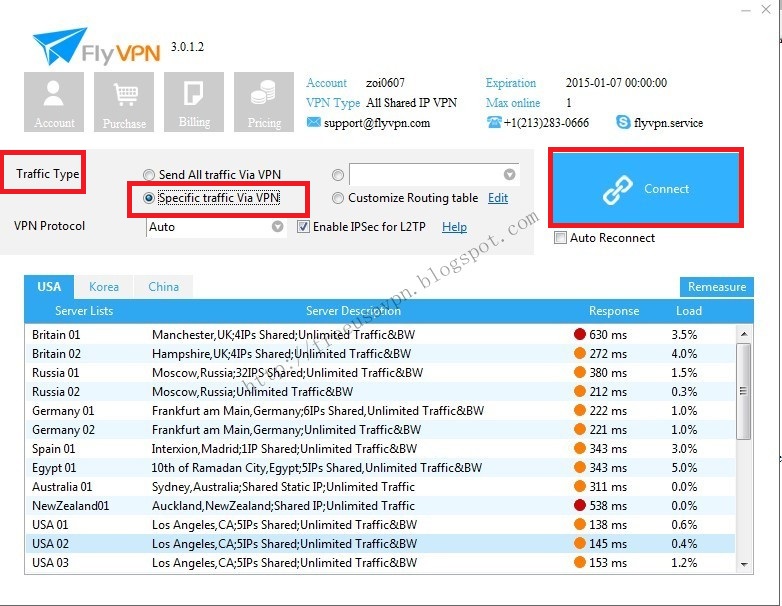Select the Australia 01 server row
The height and width of the screenshot is (606, 782).
tap(380, 486)
